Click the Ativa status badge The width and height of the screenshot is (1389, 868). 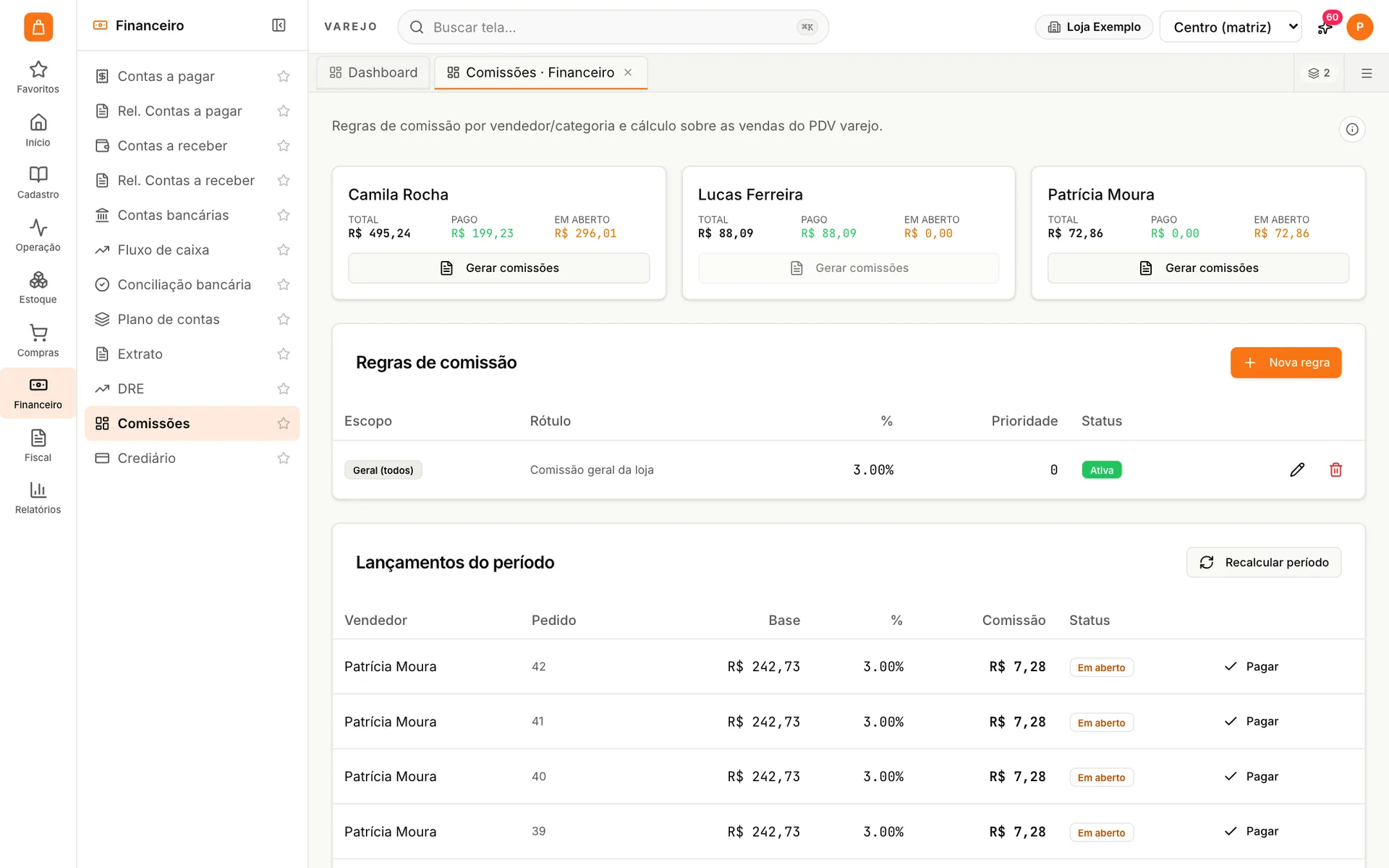[1101, 470]
